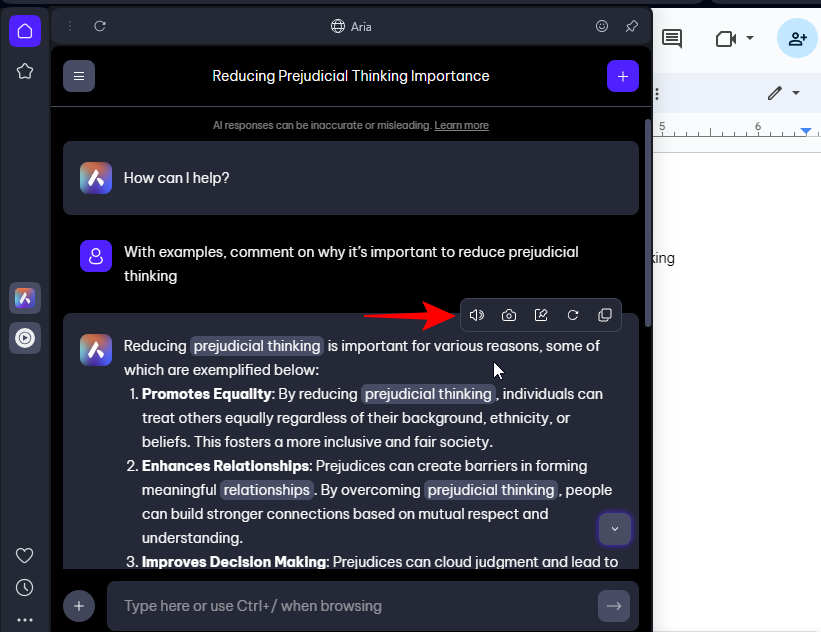Click the Aria panel vertical scrollbar

(648, 220)
